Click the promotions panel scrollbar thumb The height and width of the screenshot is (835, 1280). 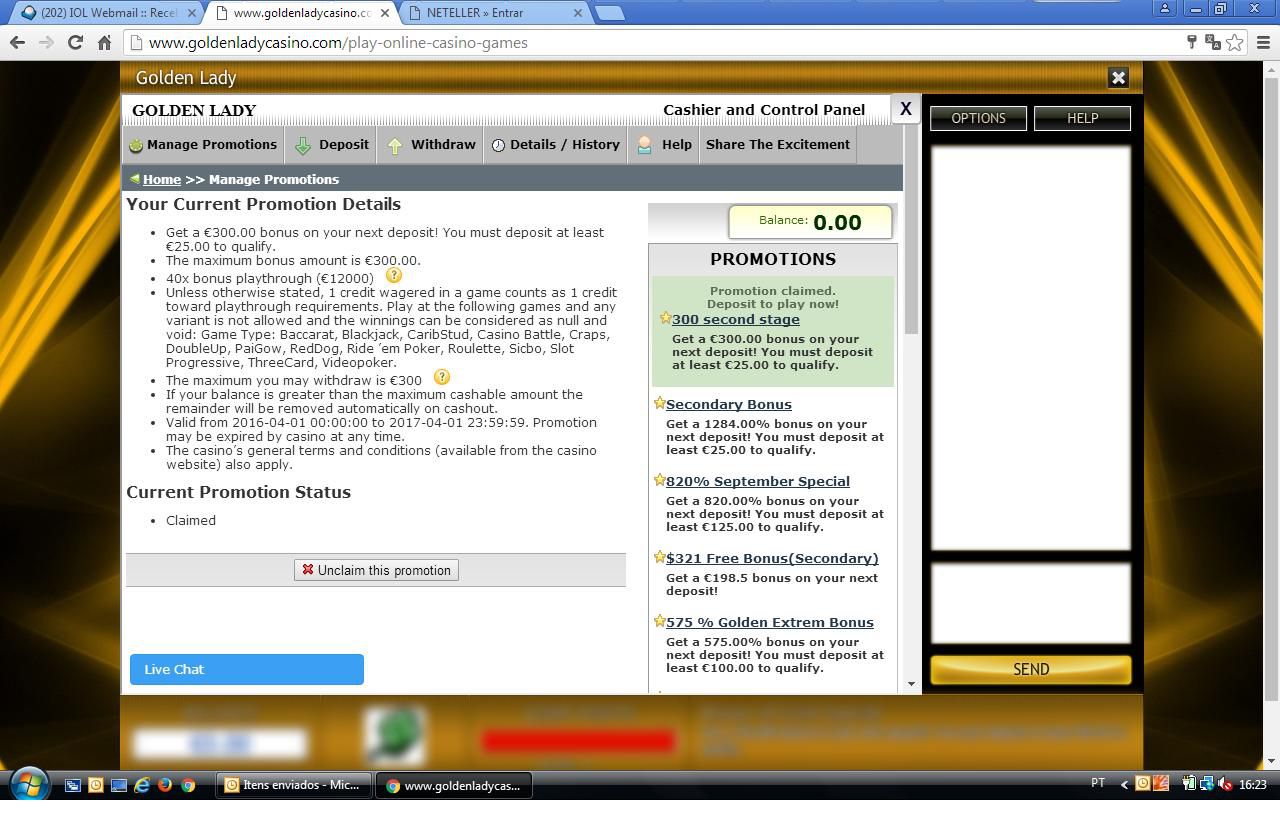pos(911,229)
